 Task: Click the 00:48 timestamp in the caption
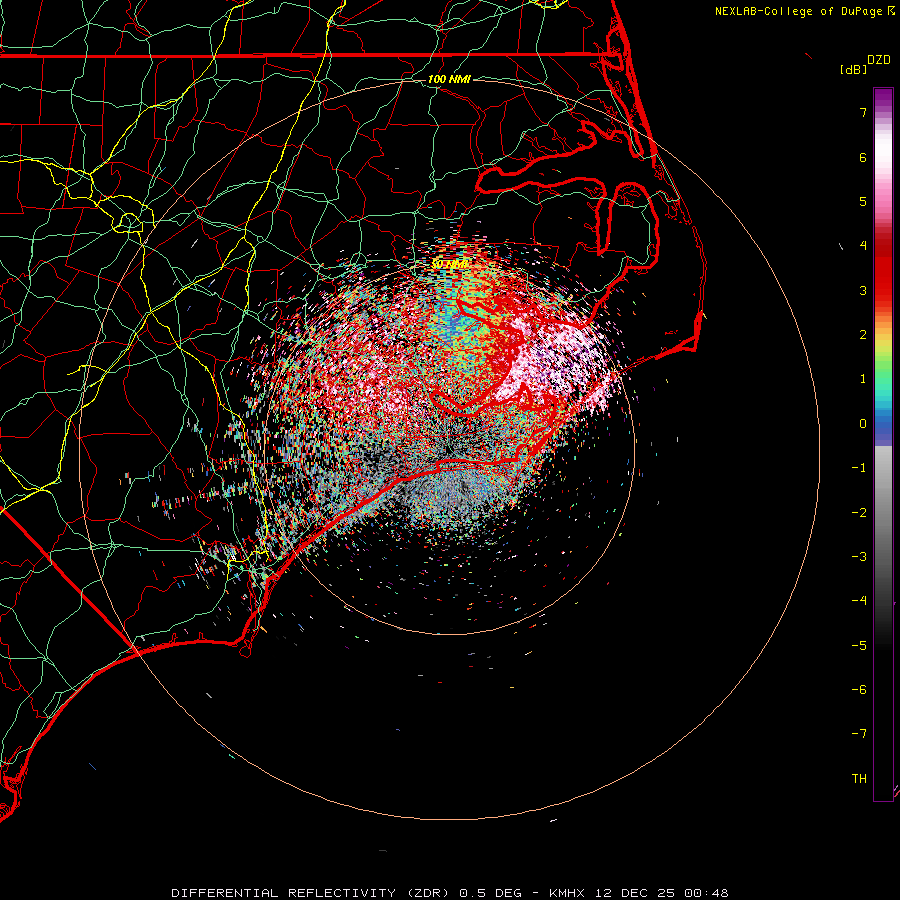pyautogui.click(x=706, y=893)
